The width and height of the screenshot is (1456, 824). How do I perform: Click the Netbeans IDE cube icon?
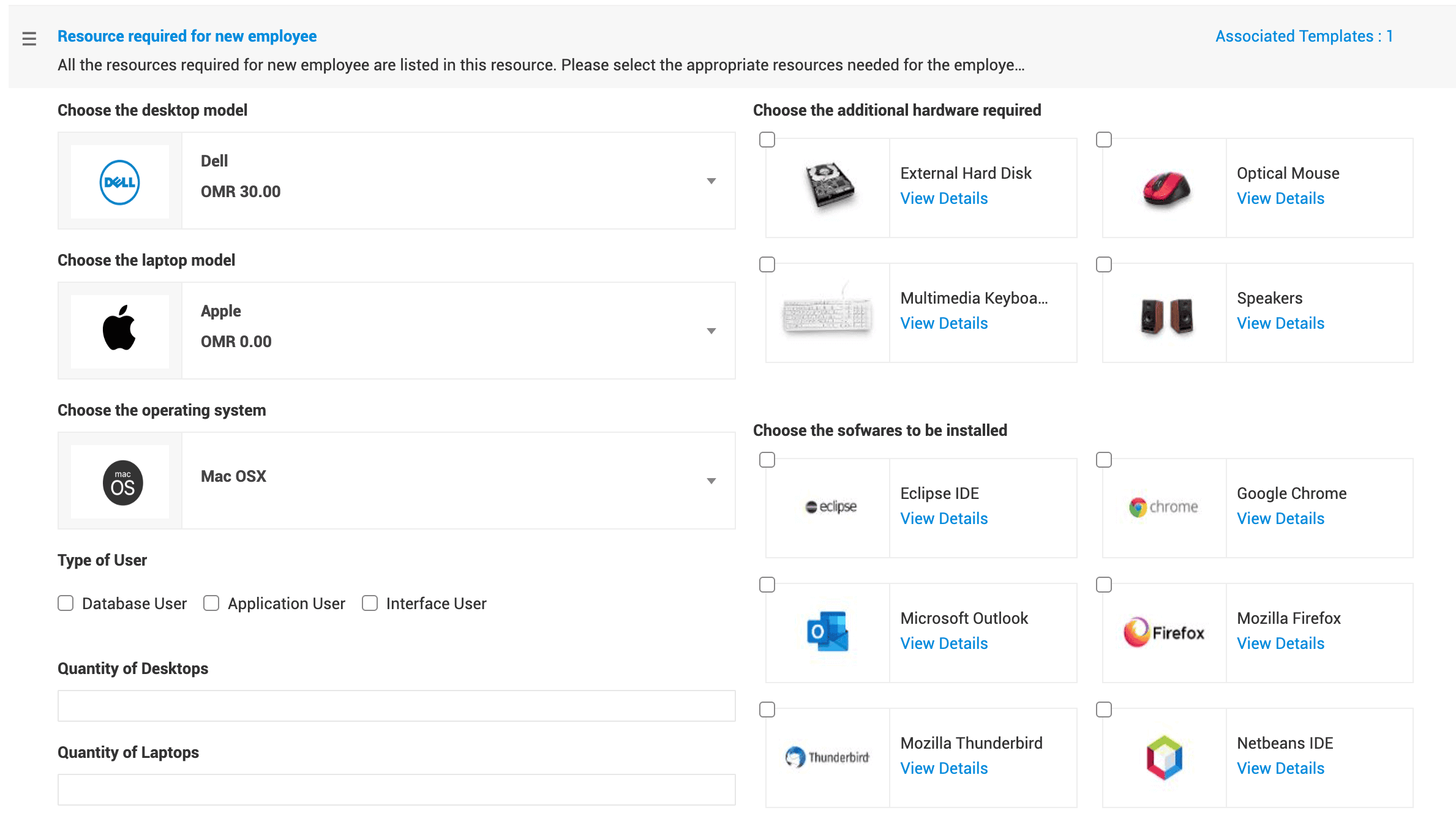coord(1164,757)
